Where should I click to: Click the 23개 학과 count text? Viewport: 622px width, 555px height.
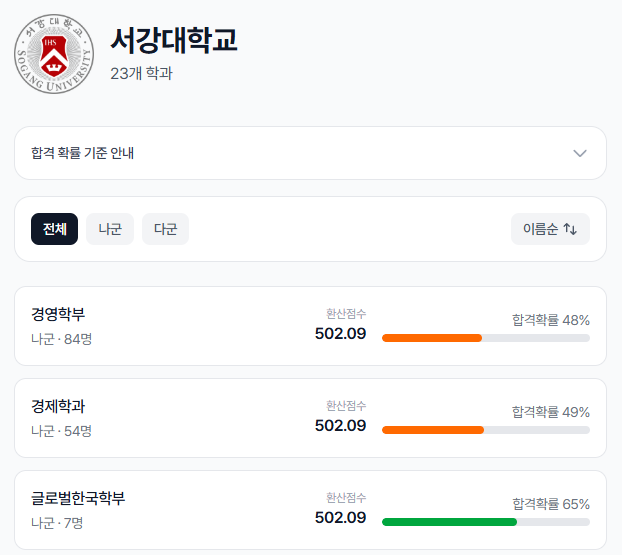click(141, 73)
